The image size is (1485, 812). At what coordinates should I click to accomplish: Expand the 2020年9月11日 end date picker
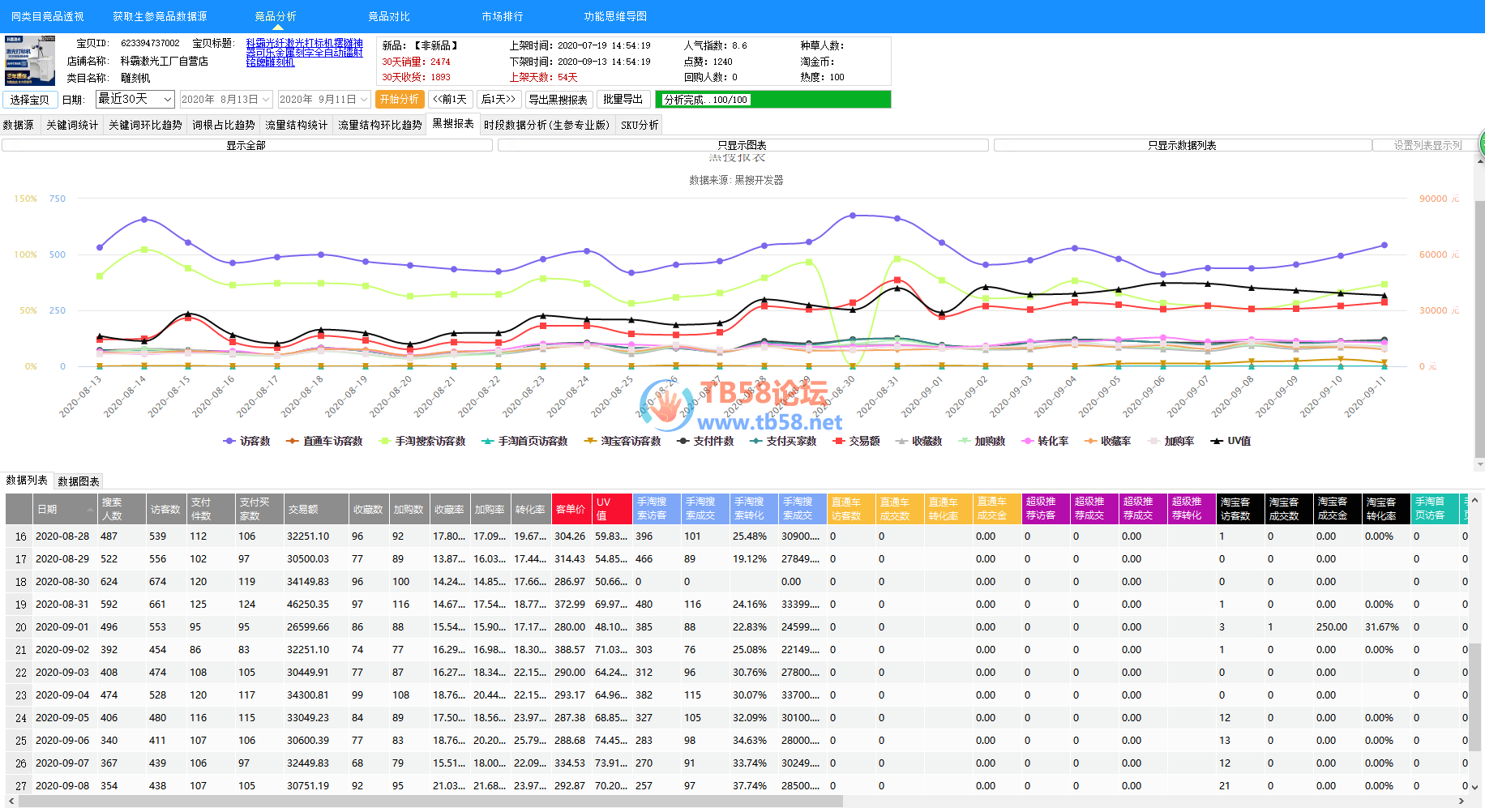tap(364, 100)
